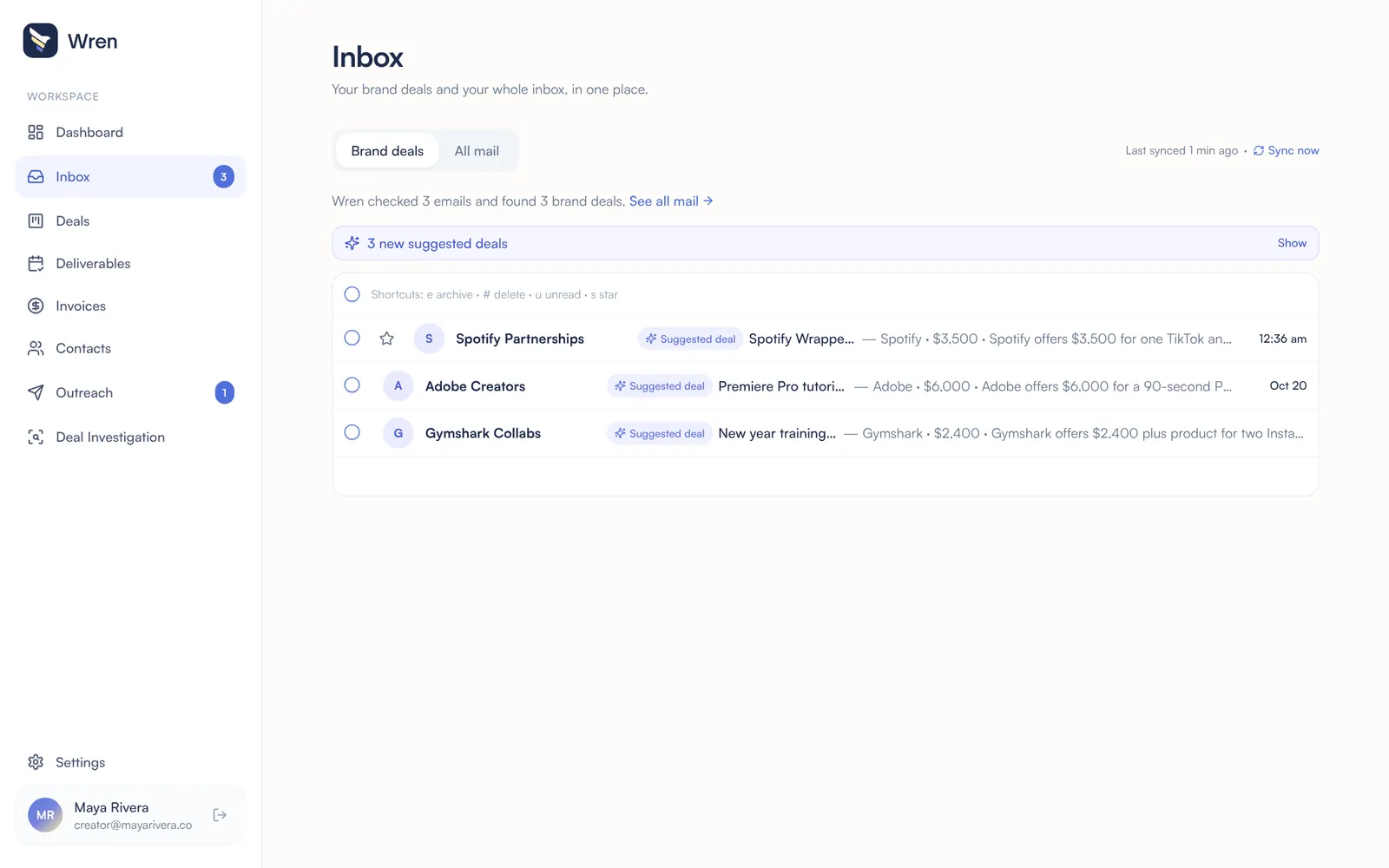Open Adobe's Suggested deal badge

click(659, 385)
